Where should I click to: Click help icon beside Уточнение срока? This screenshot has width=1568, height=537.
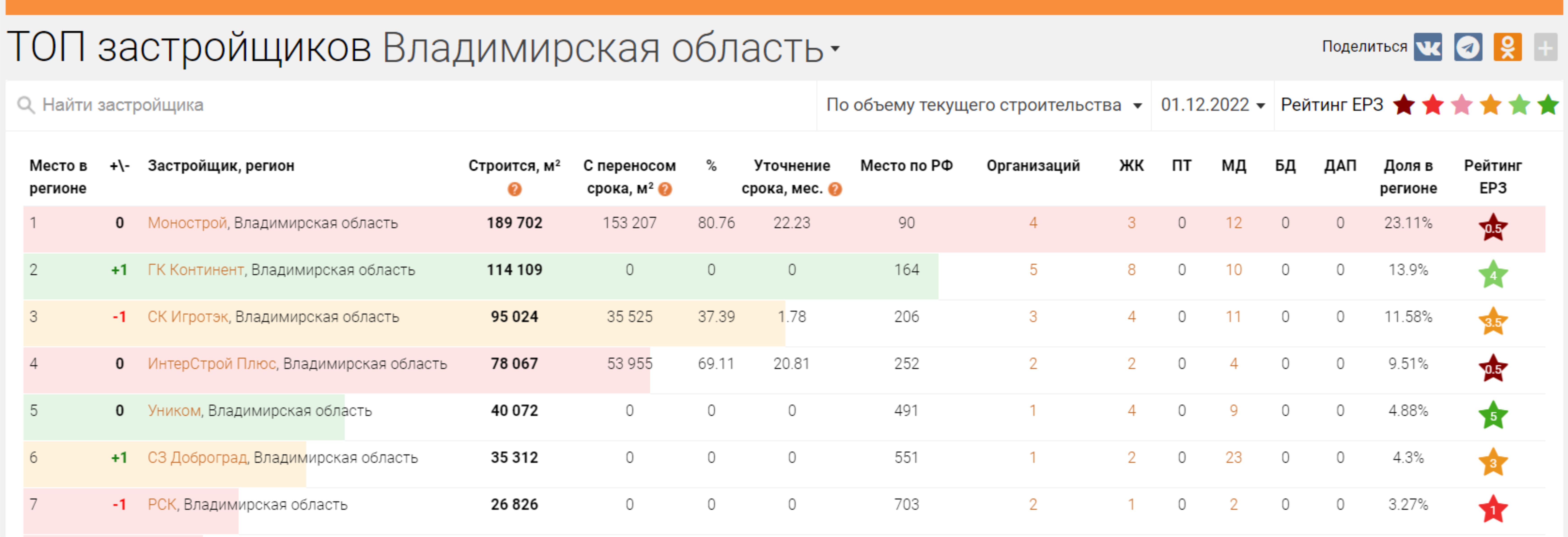[835, 189]
